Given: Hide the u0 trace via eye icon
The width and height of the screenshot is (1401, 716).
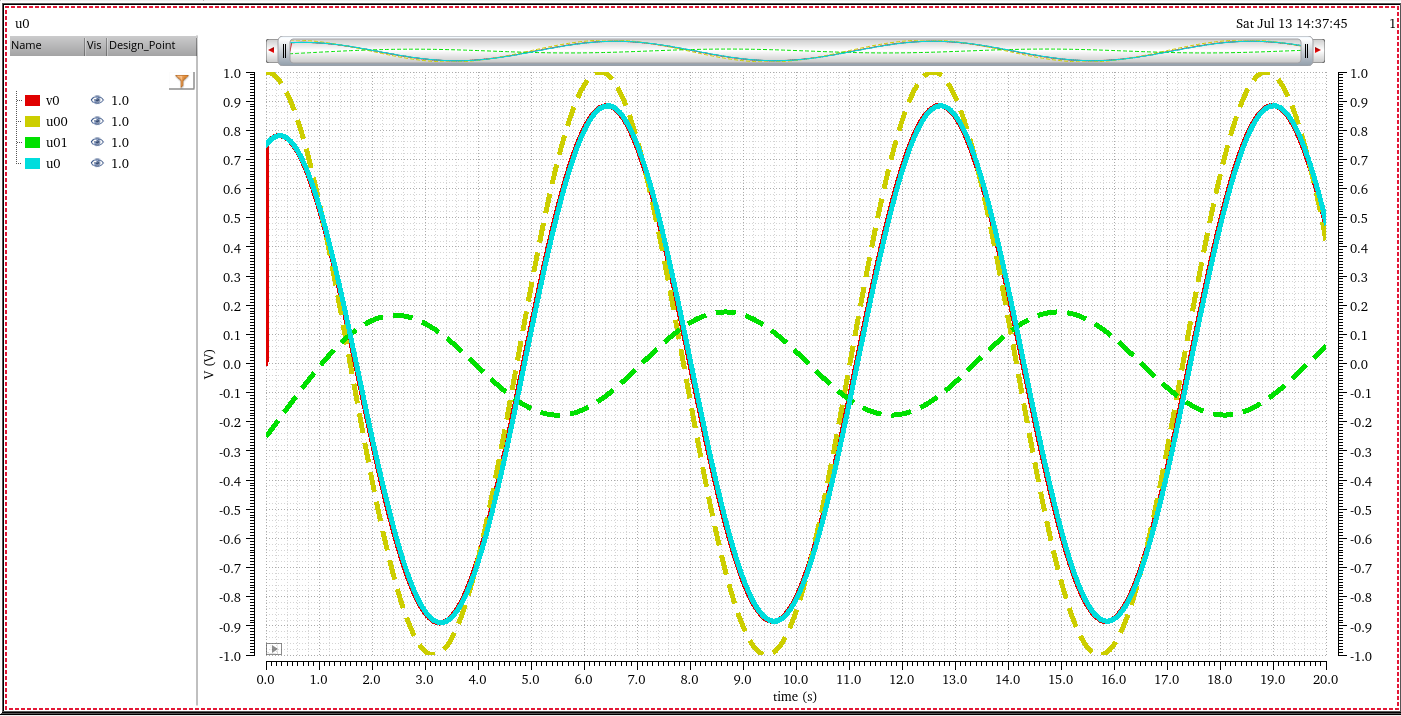Looking at the screenshot, I should point(97,163).
